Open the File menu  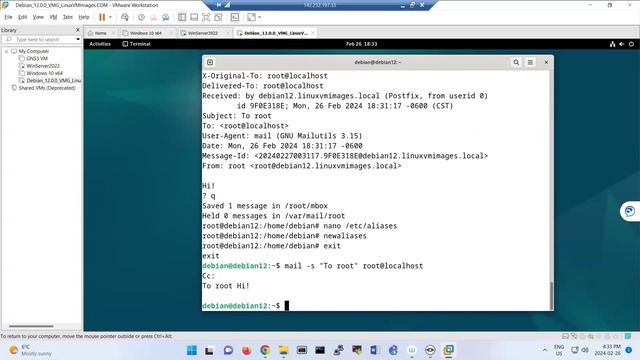pyautogui.click(x=8, y=17)
